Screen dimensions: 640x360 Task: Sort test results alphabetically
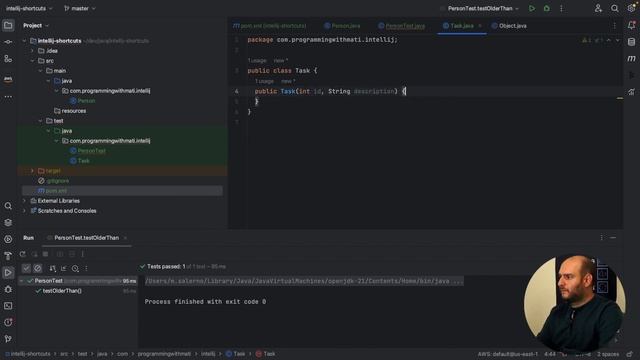(x=52, y=268)
